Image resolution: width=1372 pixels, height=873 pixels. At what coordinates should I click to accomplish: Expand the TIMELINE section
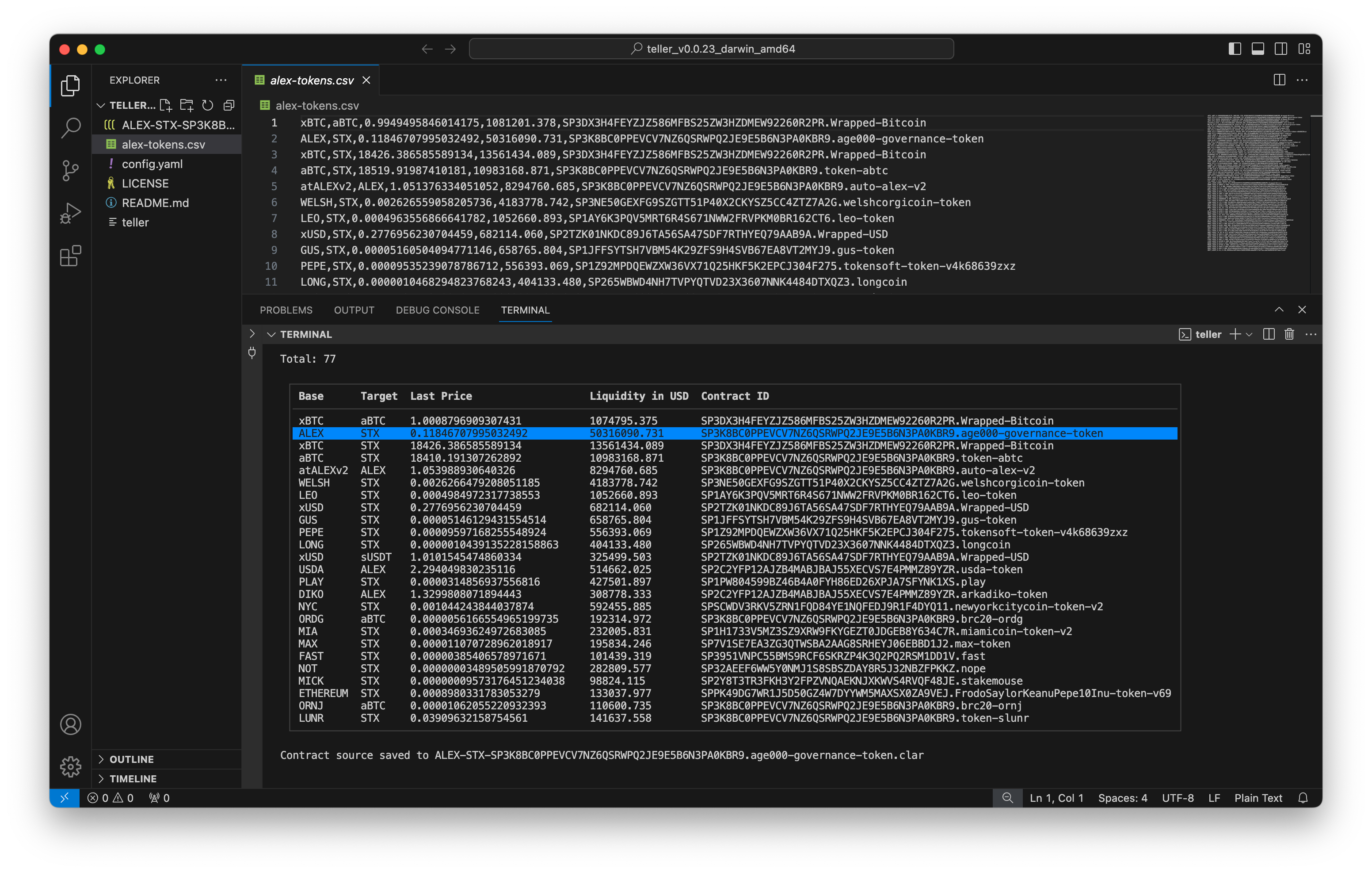point(133,778)
